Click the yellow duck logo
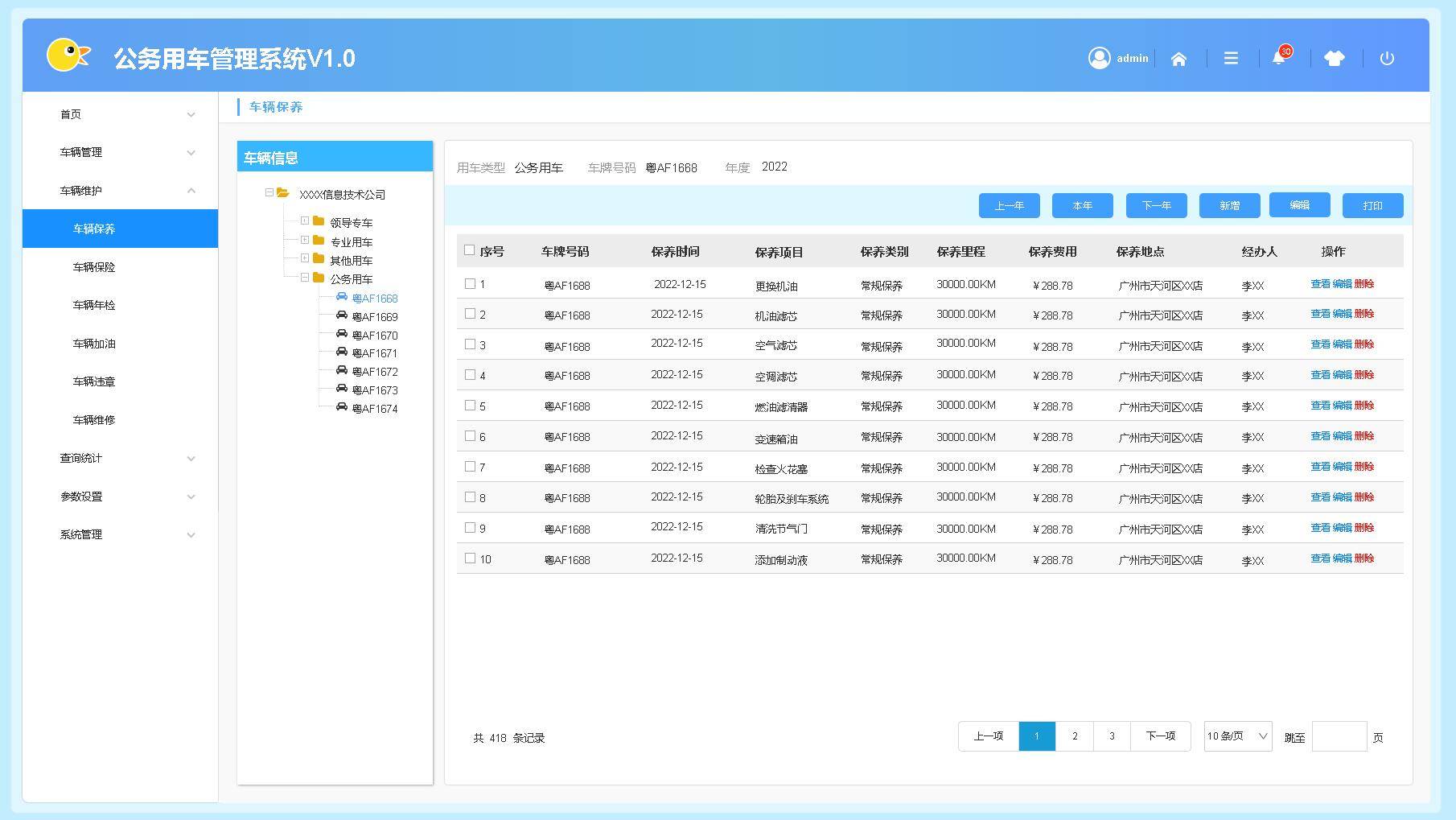Screen dimensions: 1456x820 click(68, 56)
